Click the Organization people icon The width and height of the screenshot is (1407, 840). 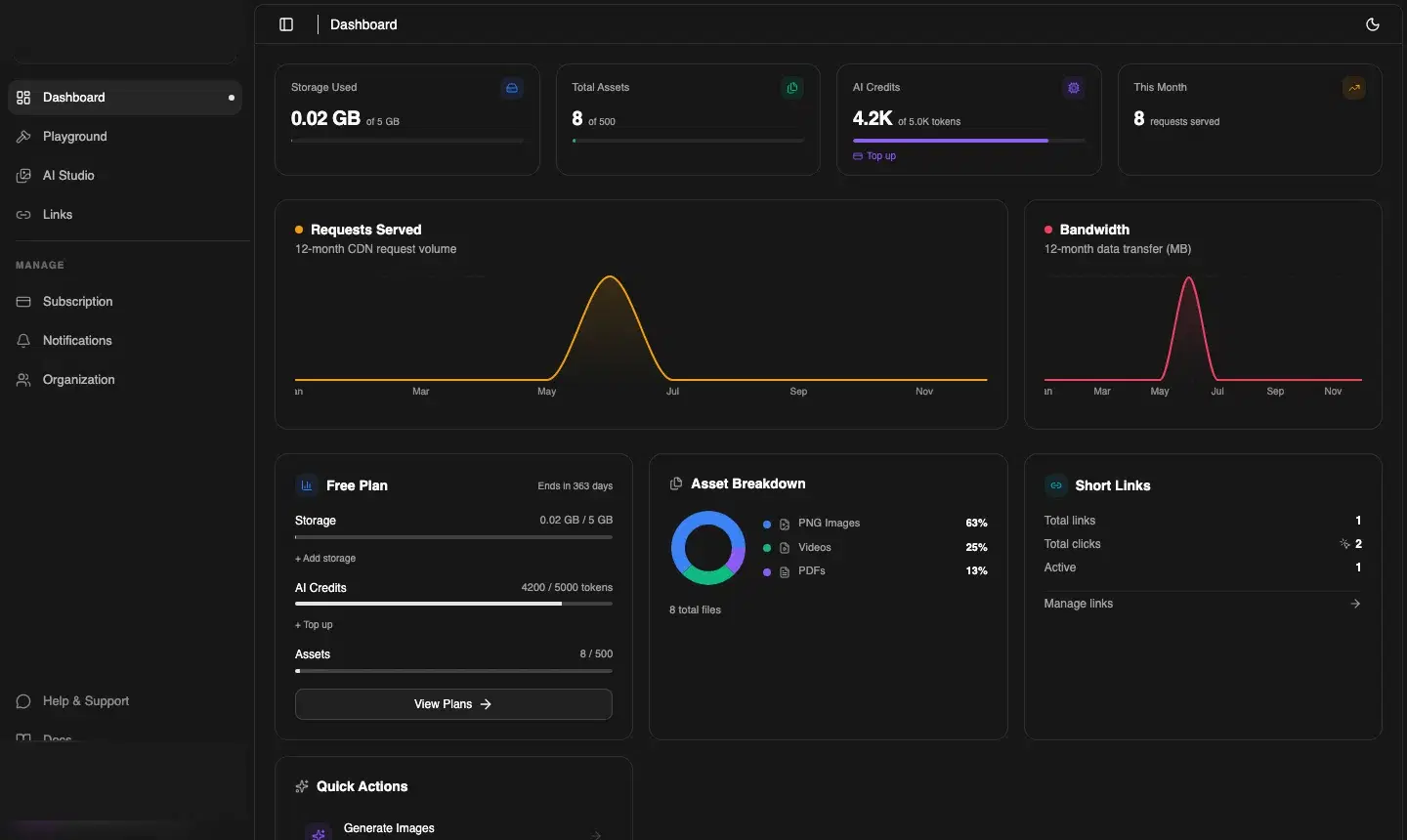click(x=23, y=380)
